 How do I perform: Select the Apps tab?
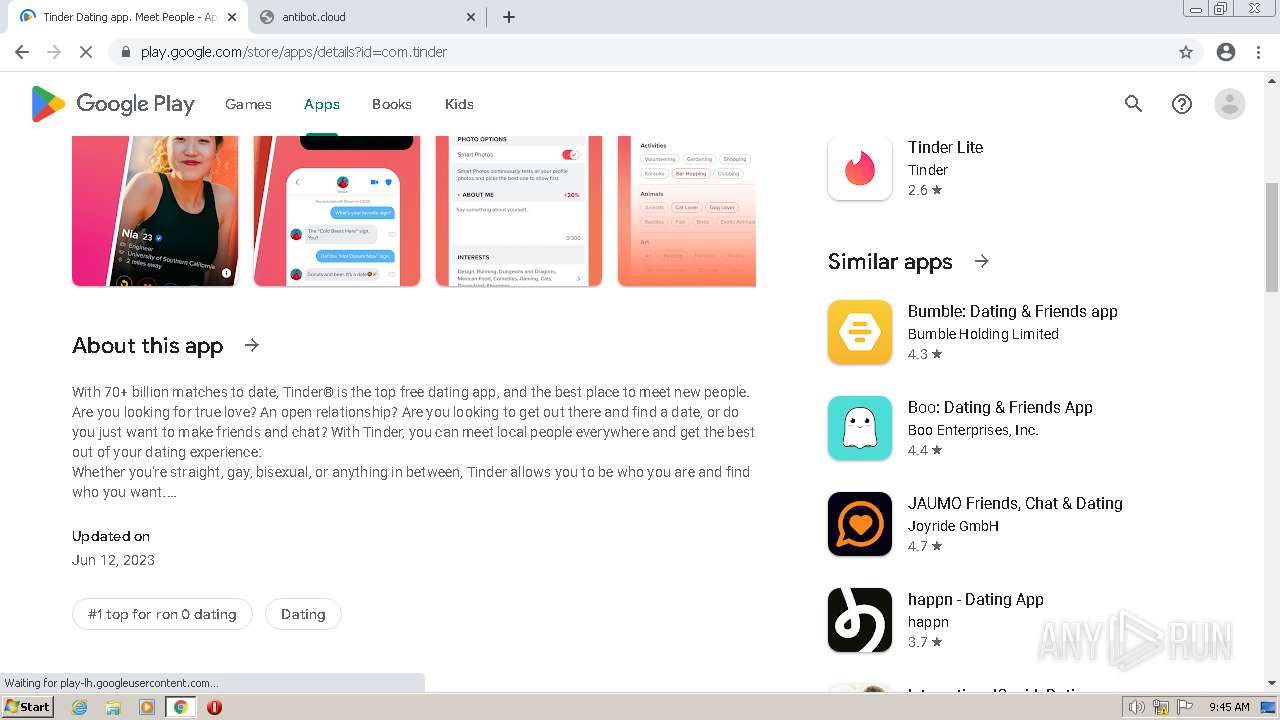(322, 104)
